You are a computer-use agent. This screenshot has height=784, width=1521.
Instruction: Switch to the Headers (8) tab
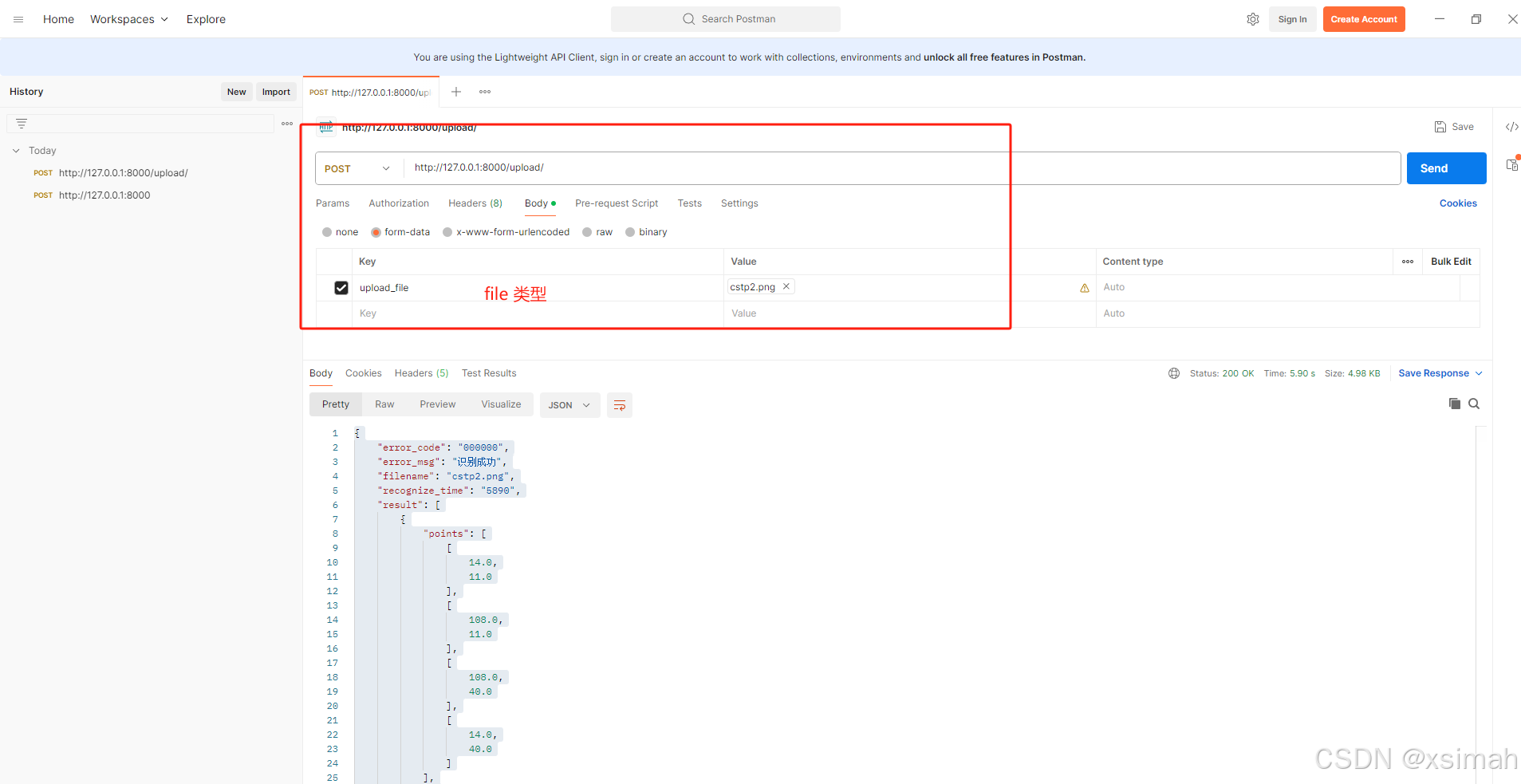click(x=475, y=203)
